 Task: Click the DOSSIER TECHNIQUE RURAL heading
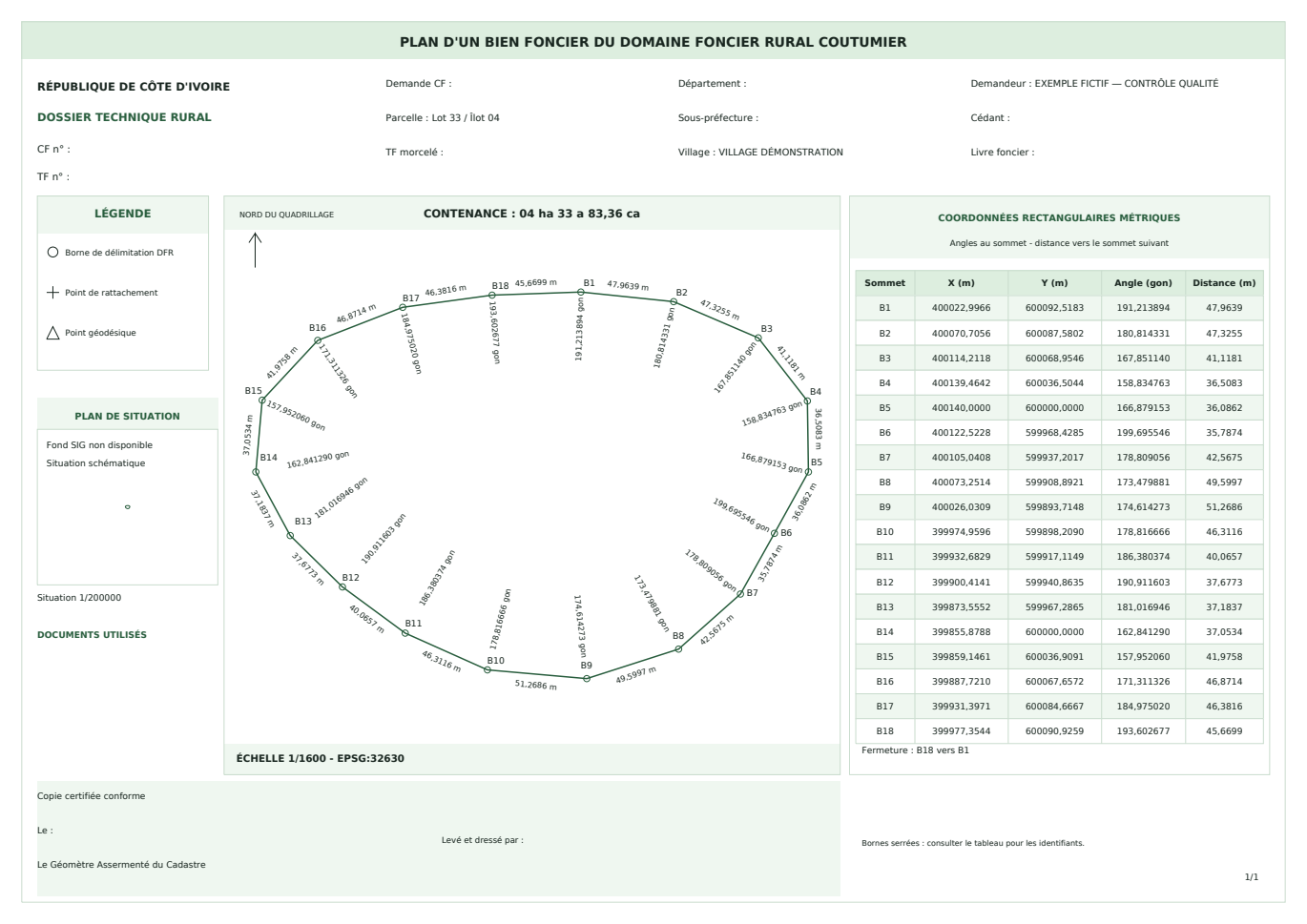click(x=124, y=117)
